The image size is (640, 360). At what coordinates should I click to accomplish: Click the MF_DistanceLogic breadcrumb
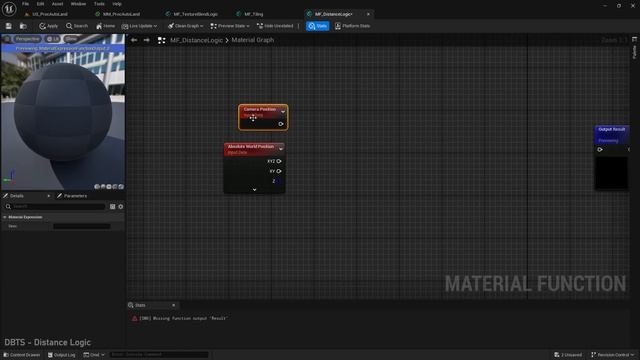(196, 40)
